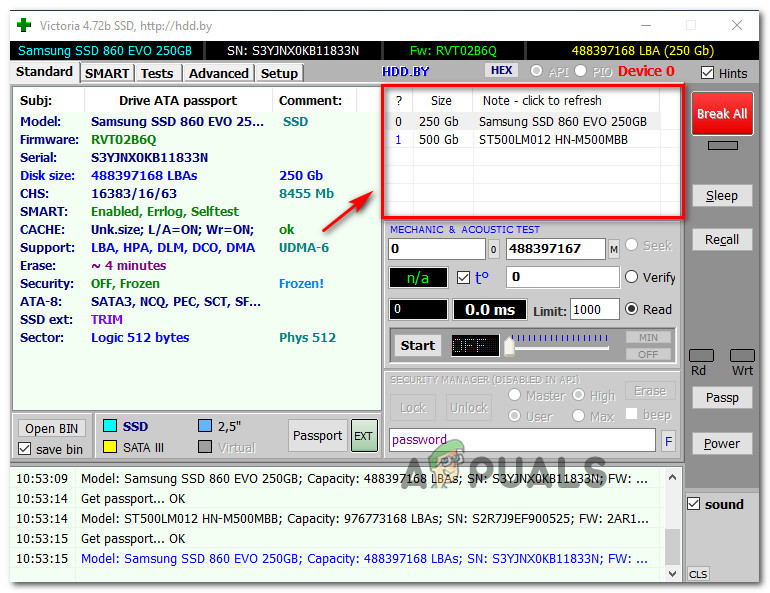770x593 pixels.
Task: Click the Passport button
Action: 317,435
